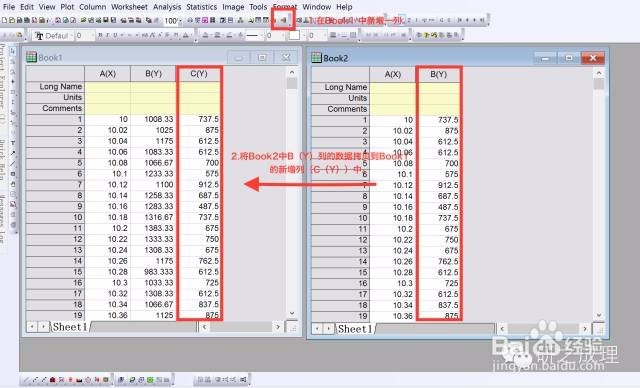Click cell 983.333 in Book1
Image resolution: width=640 pixels, height=388 pixels.
153,272
